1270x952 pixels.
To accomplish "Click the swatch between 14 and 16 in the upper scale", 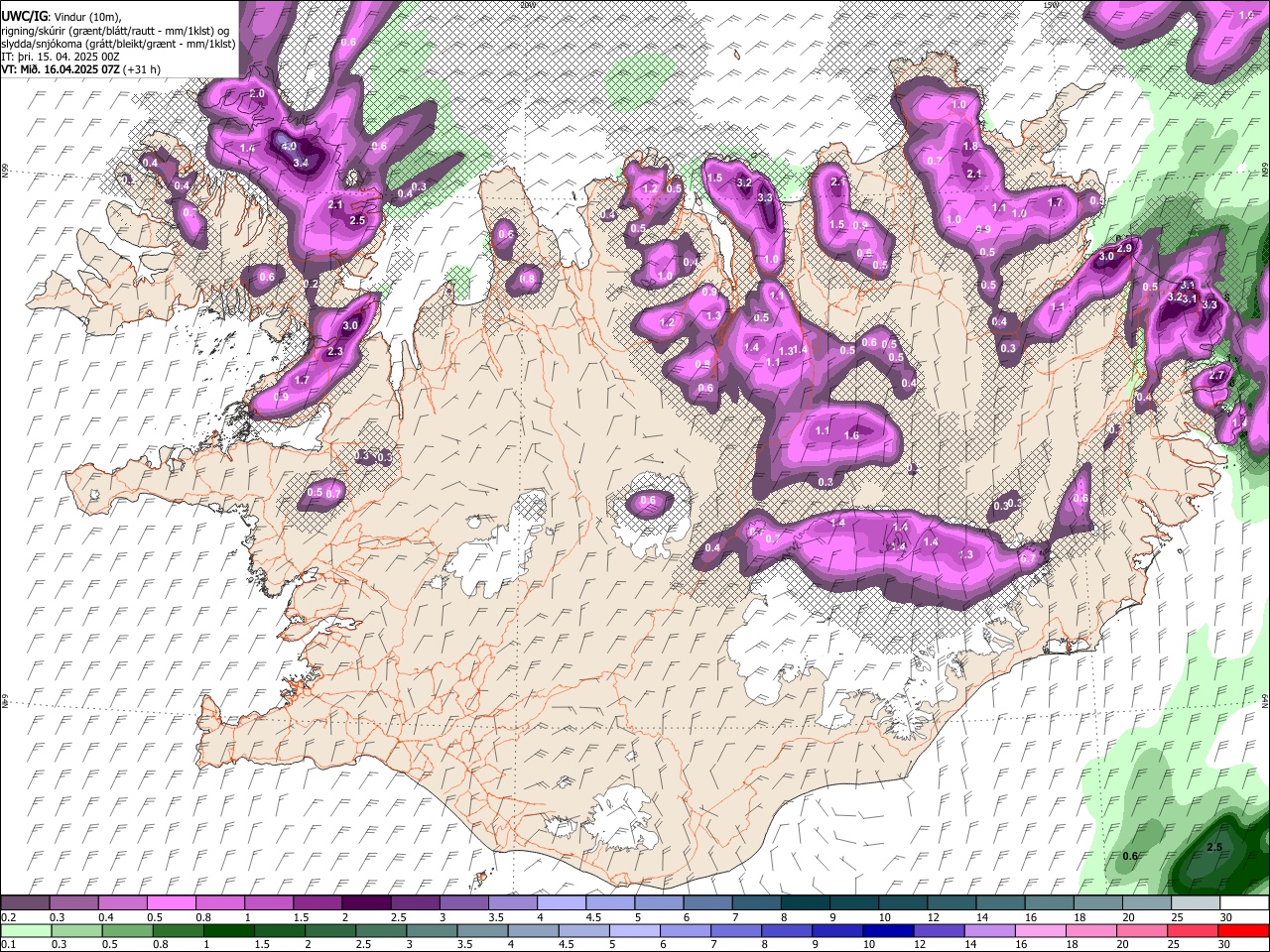I will tap(1000, 903).
